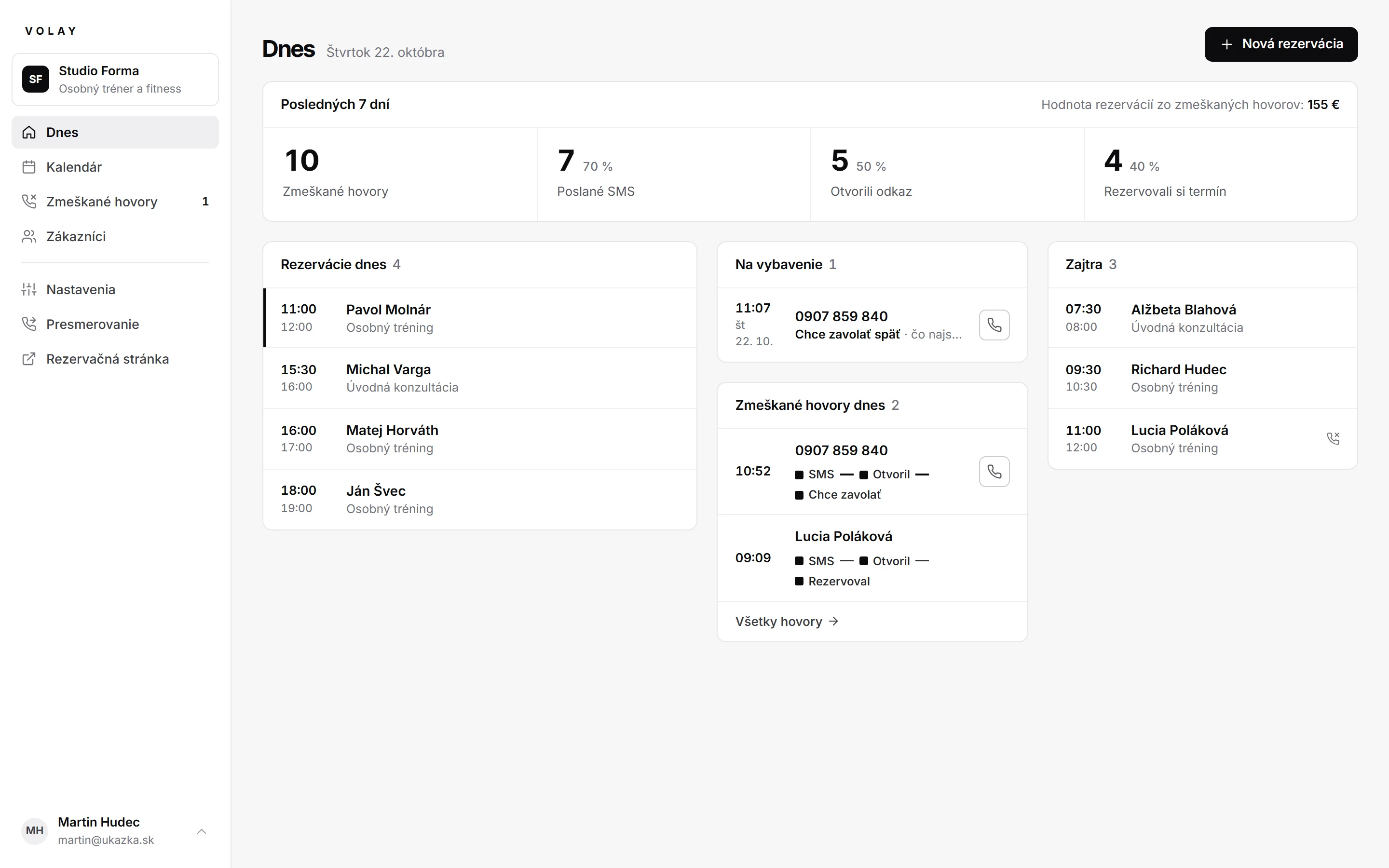Click the Zmeškané hovory stat showing 10
This screenshot has width=1389, height=868.
click(400, 175)
